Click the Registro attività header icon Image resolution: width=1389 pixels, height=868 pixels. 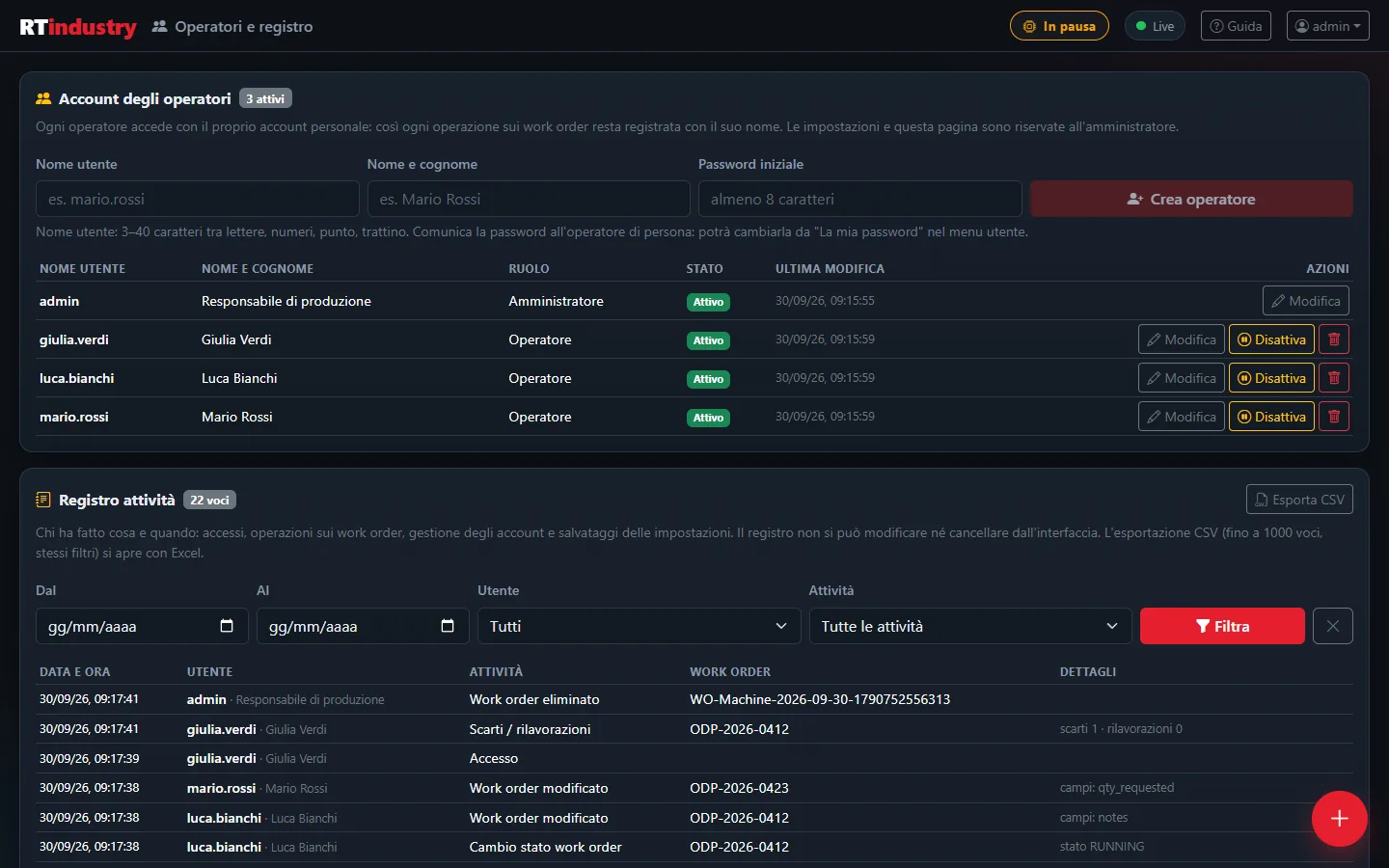click(x=43, y=500)
